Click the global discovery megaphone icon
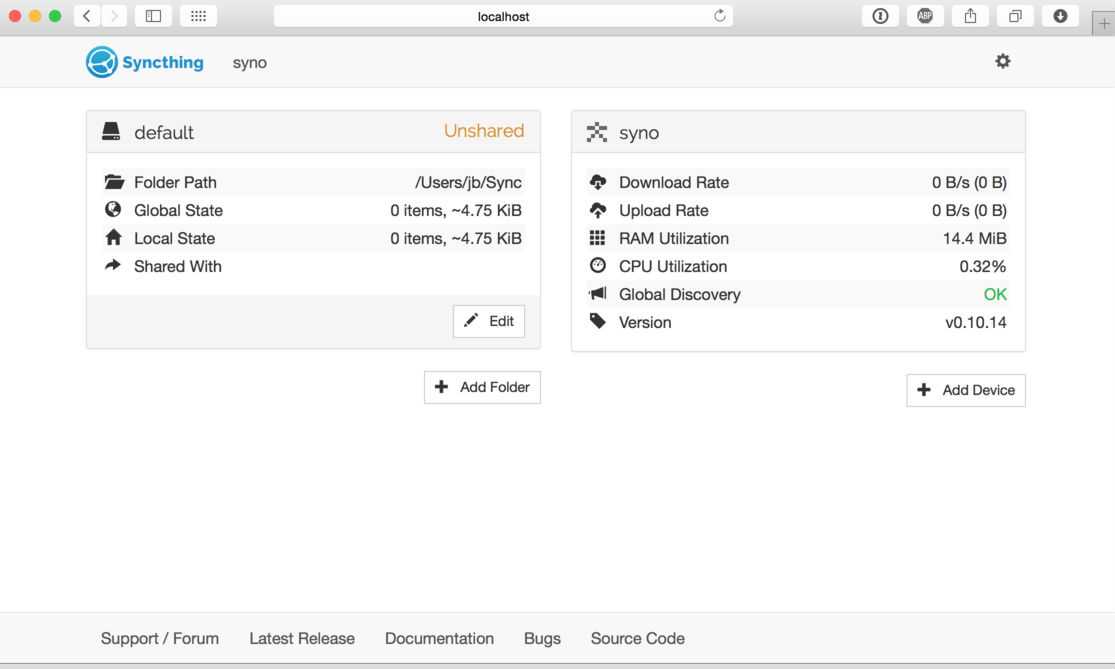1115x669 pixels. (x=598, y=293)
